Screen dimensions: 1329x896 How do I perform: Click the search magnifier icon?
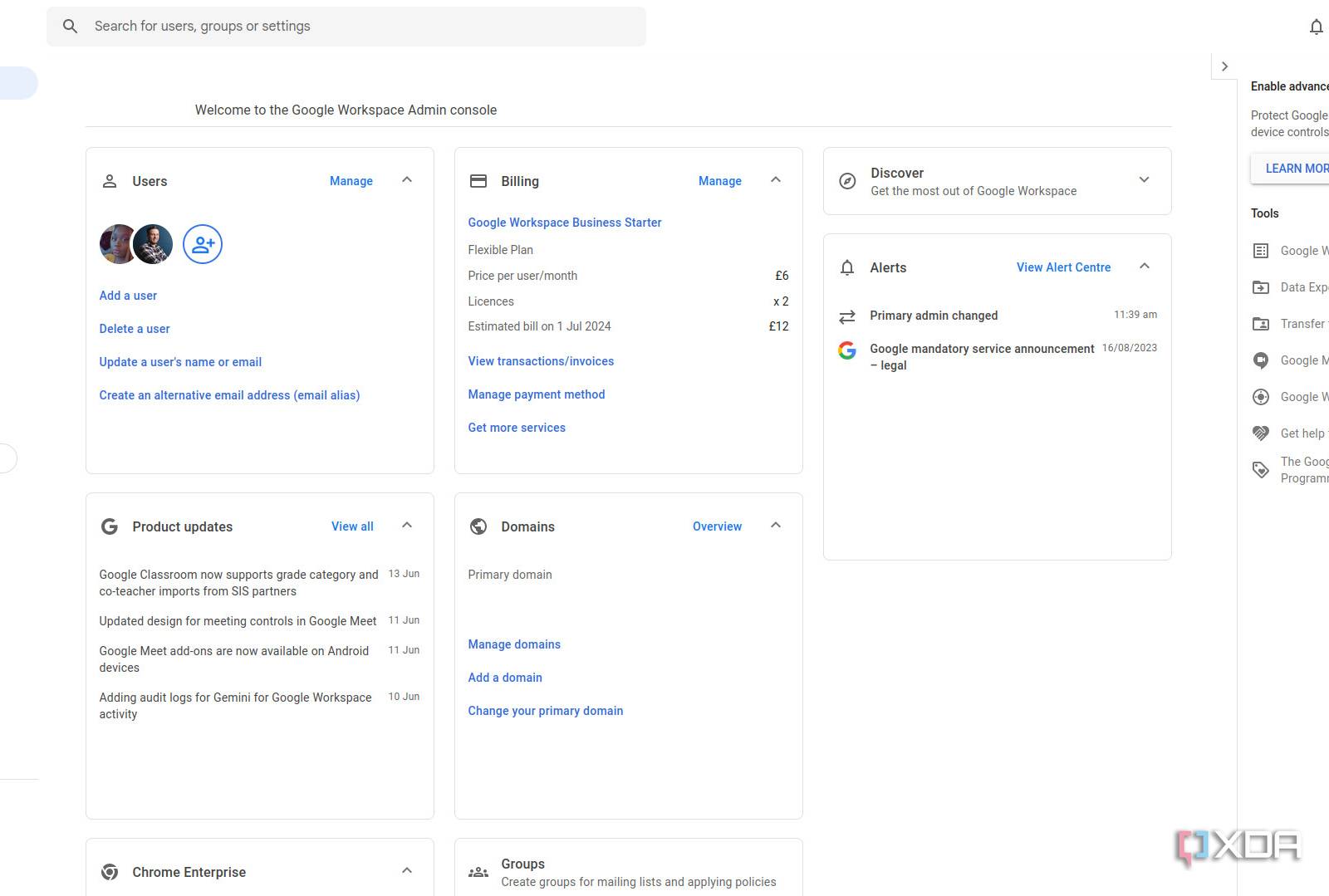tap(71, 27)
